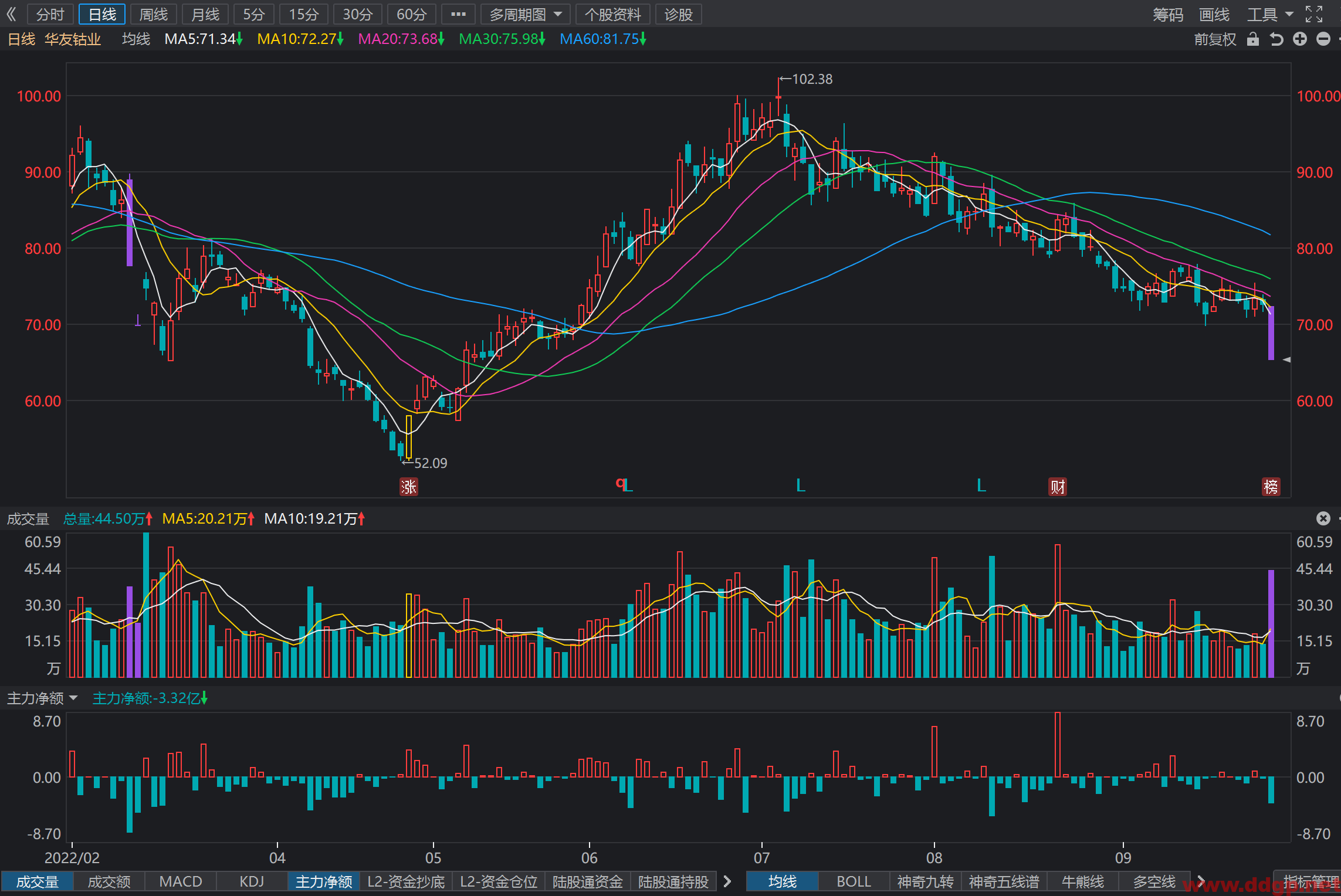
Task: Click the L marker below July
Action: (801, 486)
